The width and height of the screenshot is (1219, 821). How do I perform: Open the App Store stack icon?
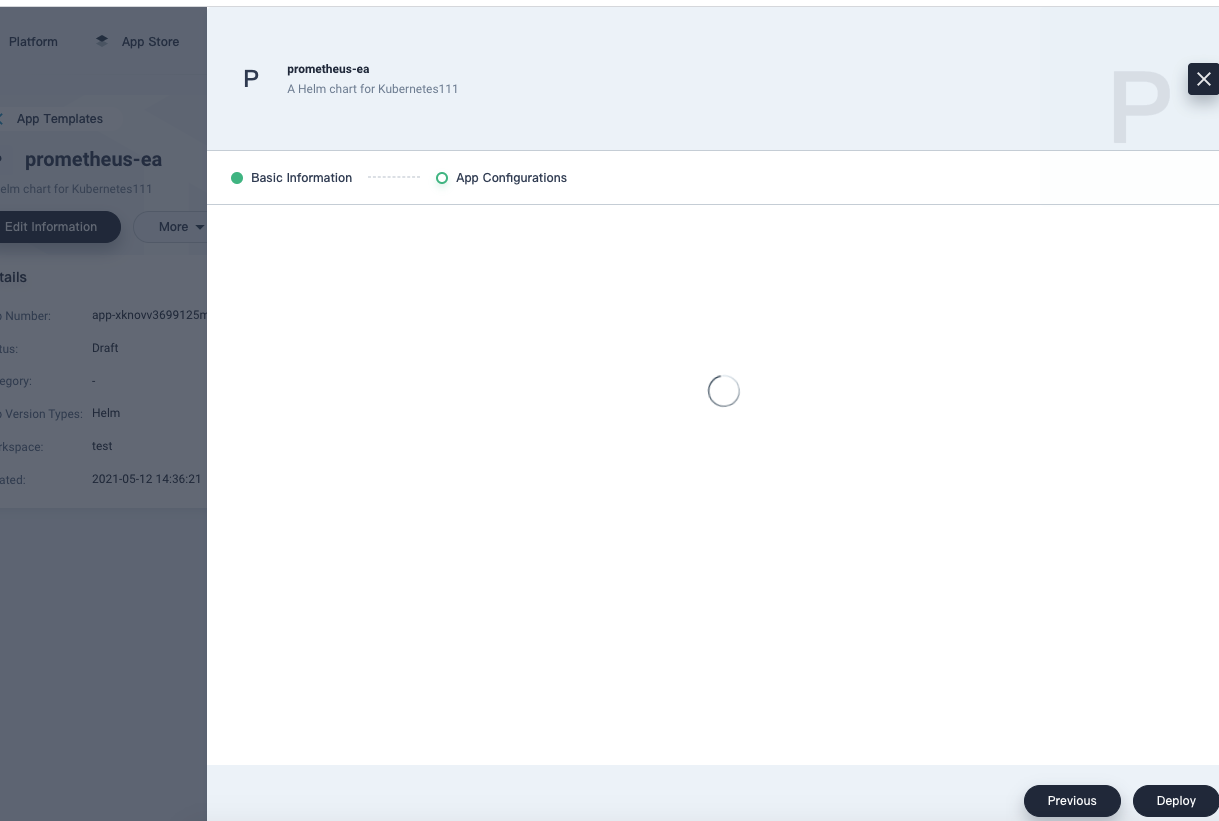pos(101,41)
